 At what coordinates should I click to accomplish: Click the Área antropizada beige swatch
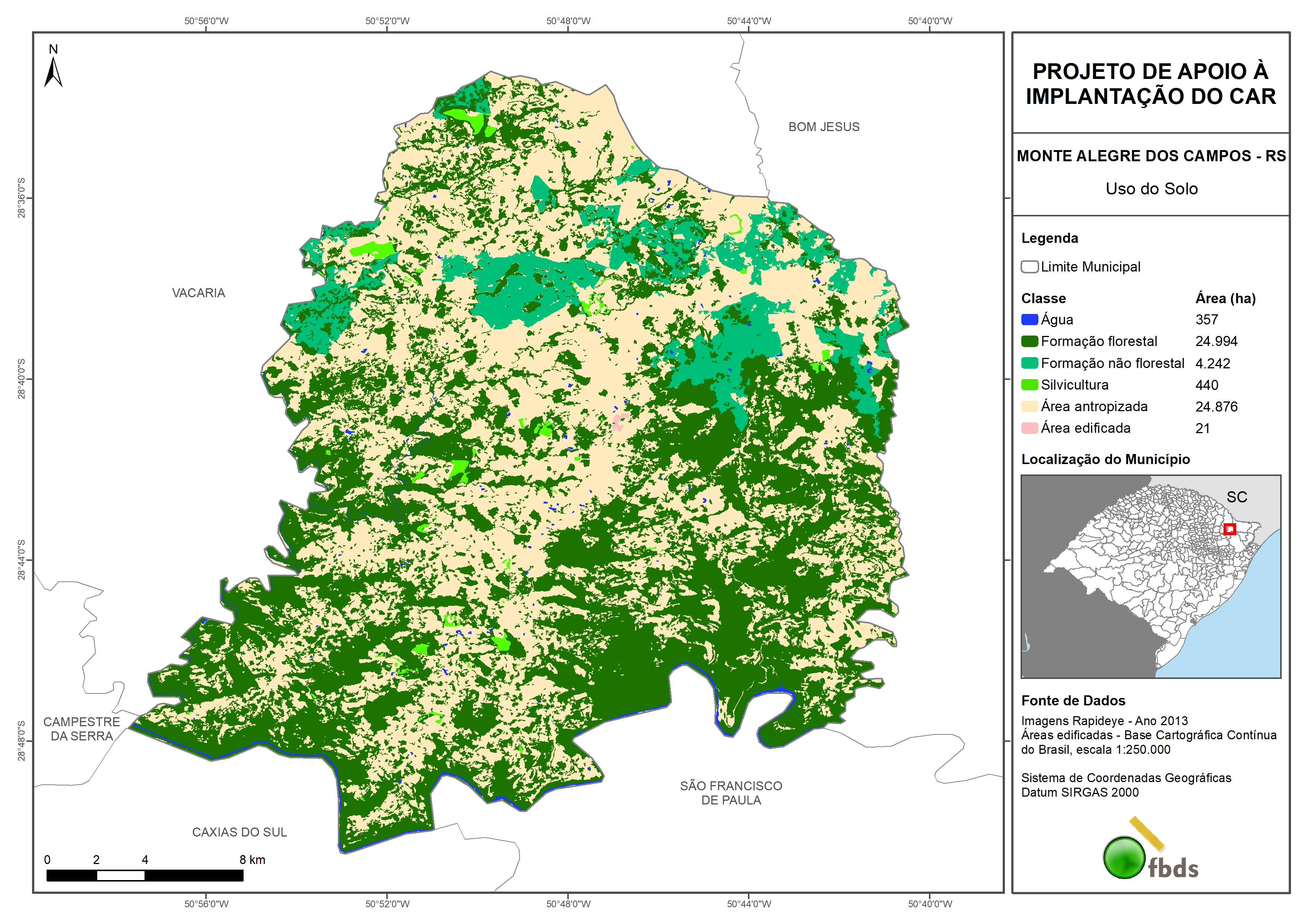pyautogui.click(x=1029, y=406)
